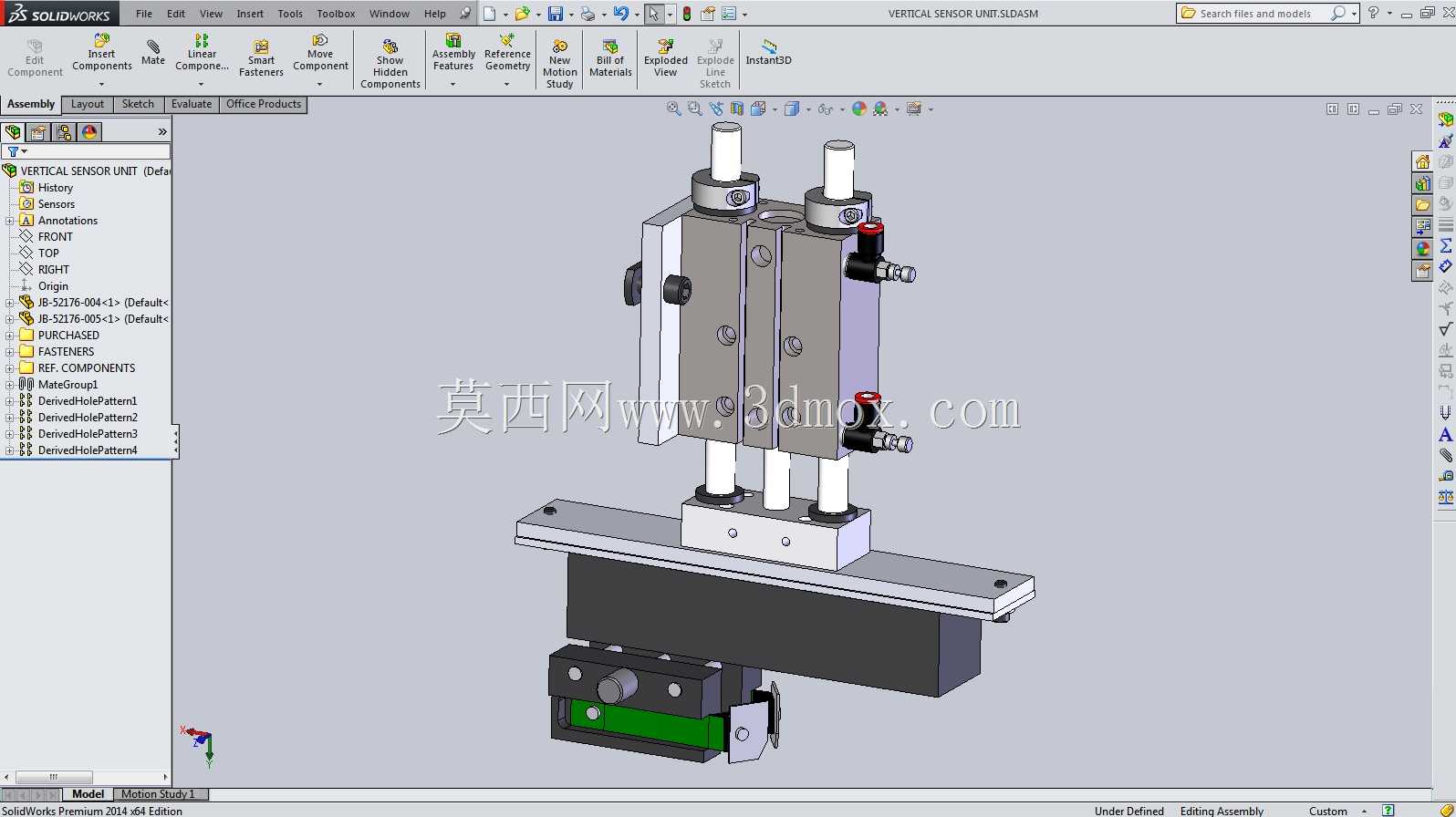Open SolidWorks Resources home tab
The height and width of the screenshot is (817, 1456).
(x=1422, y=161)
